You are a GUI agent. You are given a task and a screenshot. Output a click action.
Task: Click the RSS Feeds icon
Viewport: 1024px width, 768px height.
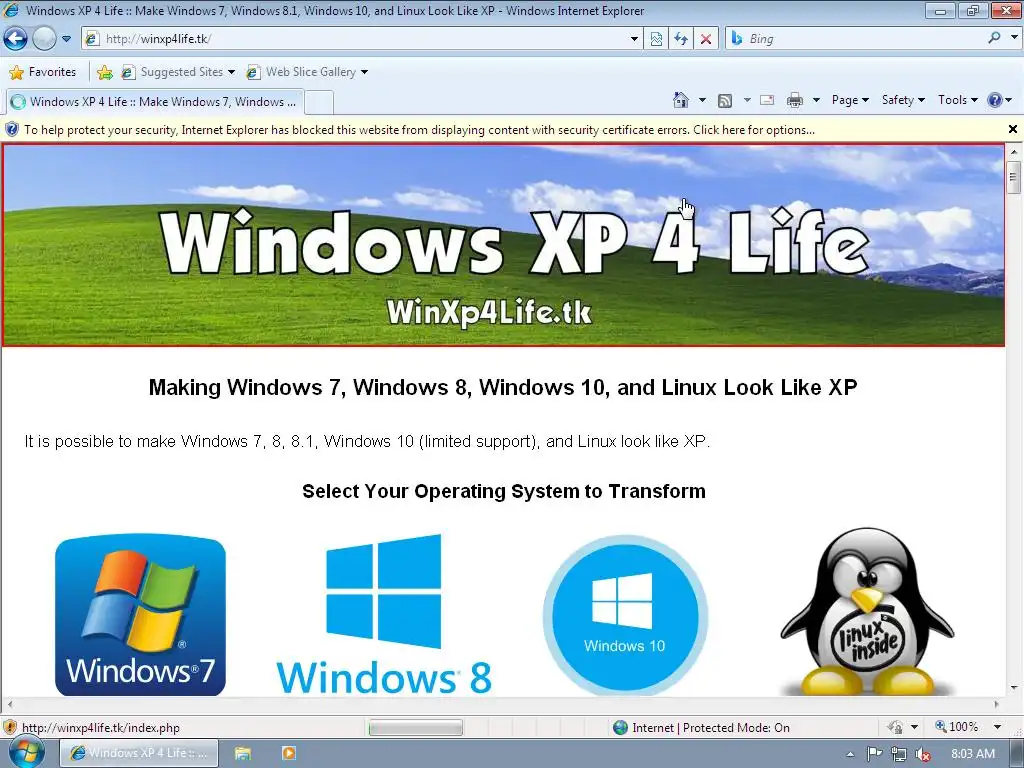coord(725,100)
